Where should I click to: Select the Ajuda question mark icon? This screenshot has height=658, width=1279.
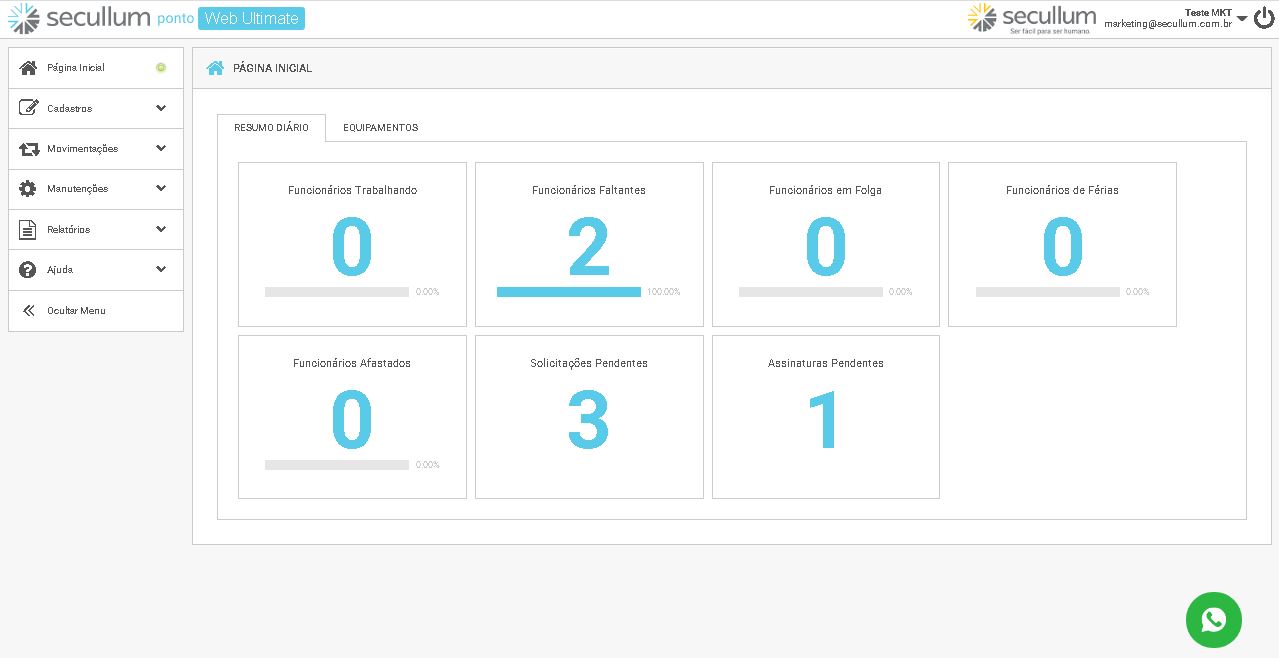coord(27,269)
